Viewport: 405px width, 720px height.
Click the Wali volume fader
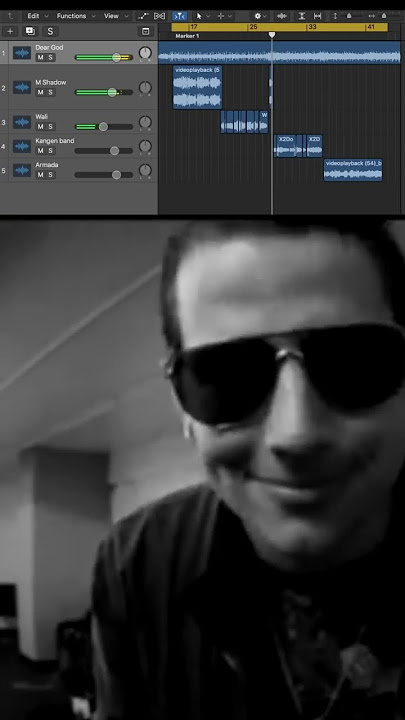[104, 127]
